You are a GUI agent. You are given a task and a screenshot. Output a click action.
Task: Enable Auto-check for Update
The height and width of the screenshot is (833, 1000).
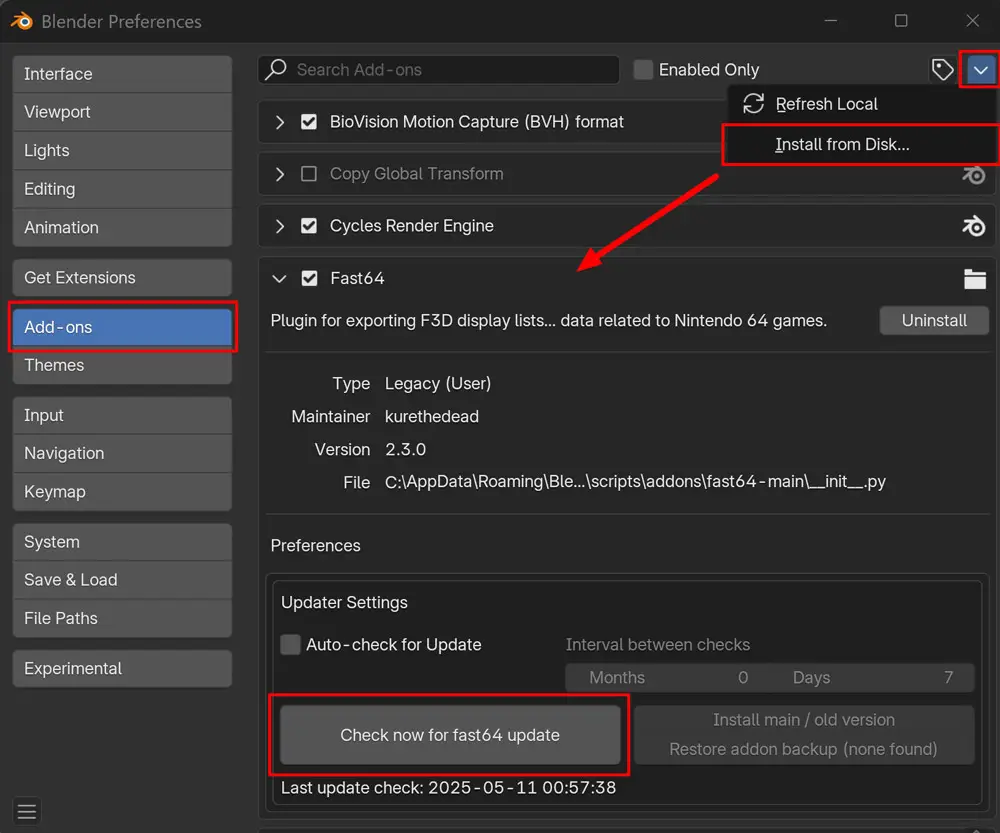point(291,644)
